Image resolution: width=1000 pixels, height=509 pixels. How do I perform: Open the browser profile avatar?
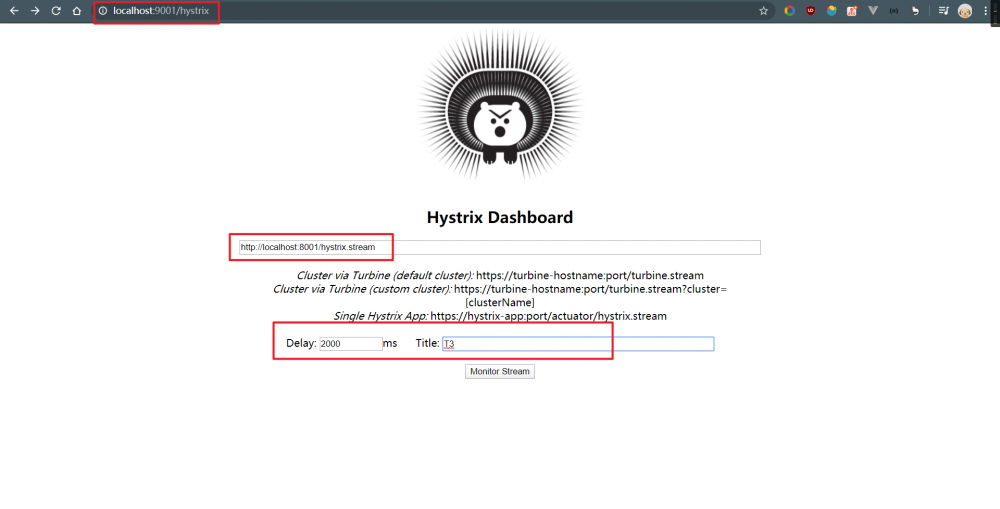[965, 11]
